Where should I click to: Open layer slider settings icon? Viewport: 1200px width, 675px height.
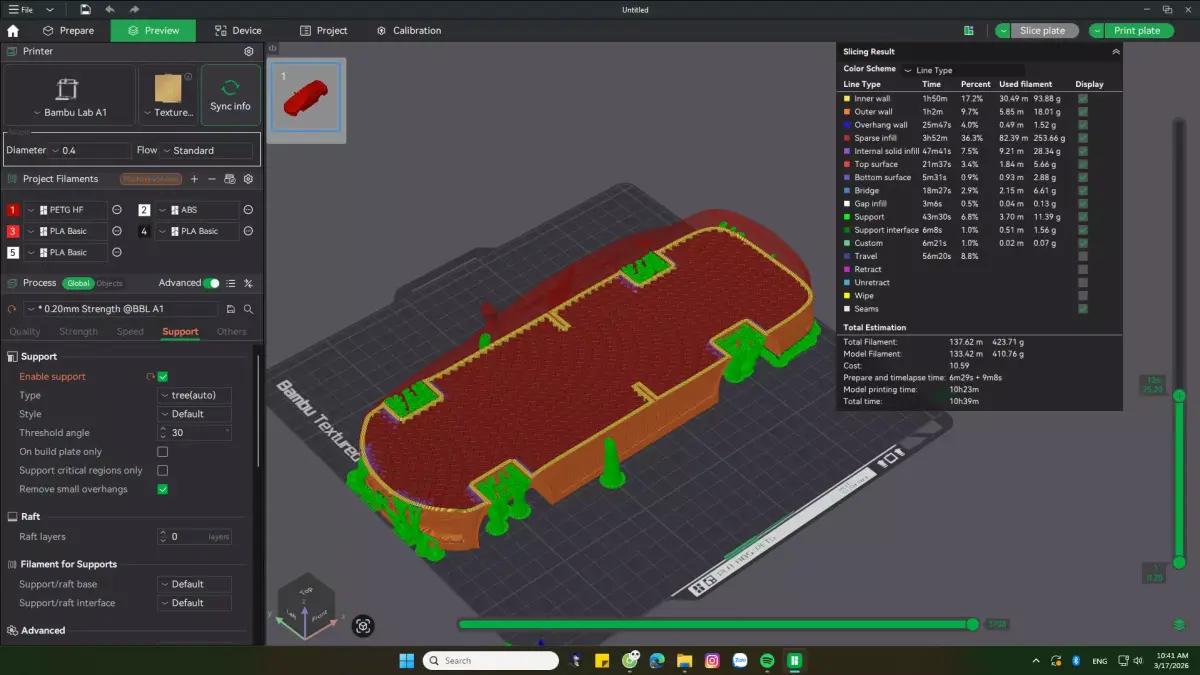(x=1179, y=625)
